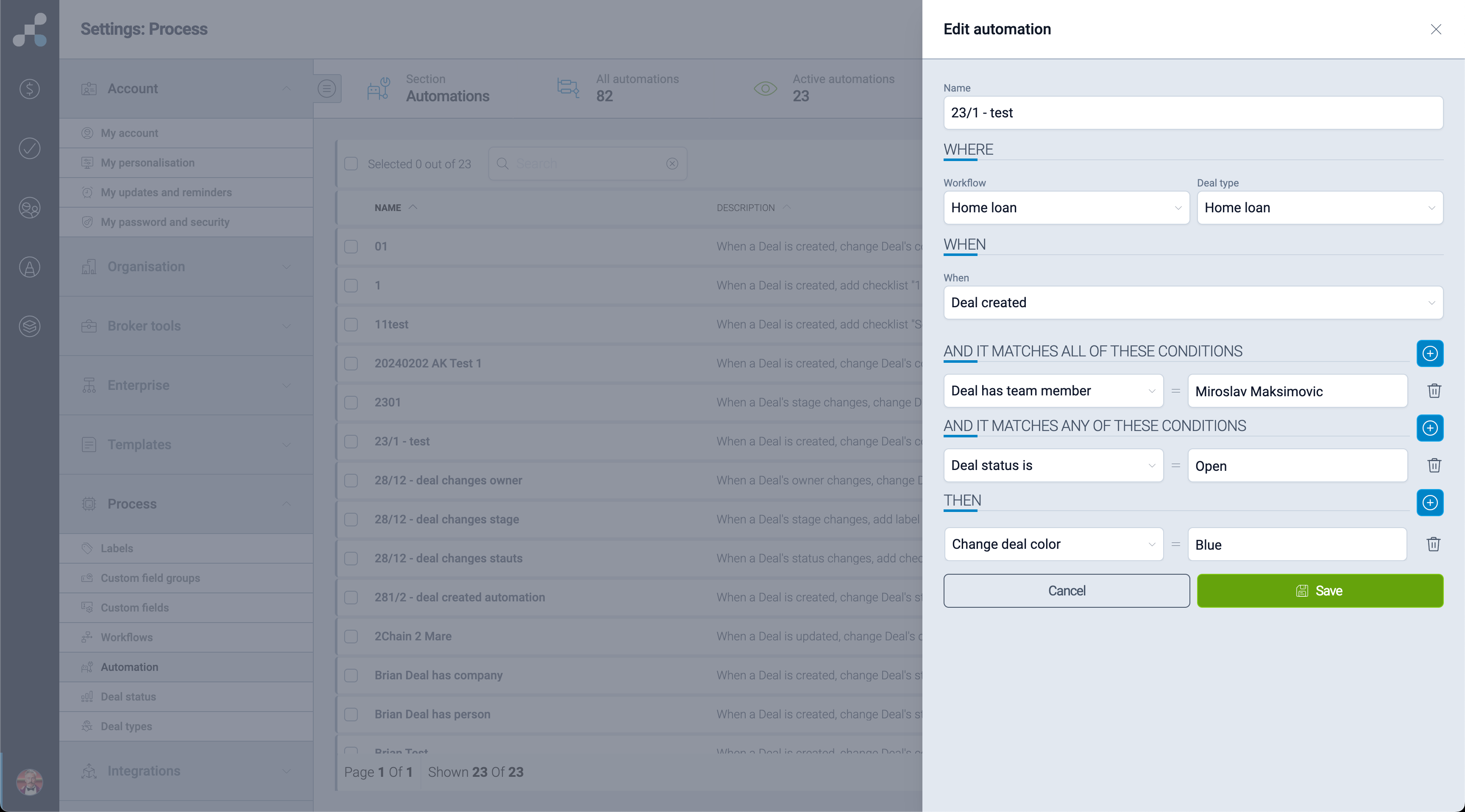Click the robot icon next to Automations header
The width and height of the screenshot is (1465, 812).
coord(378,88)
